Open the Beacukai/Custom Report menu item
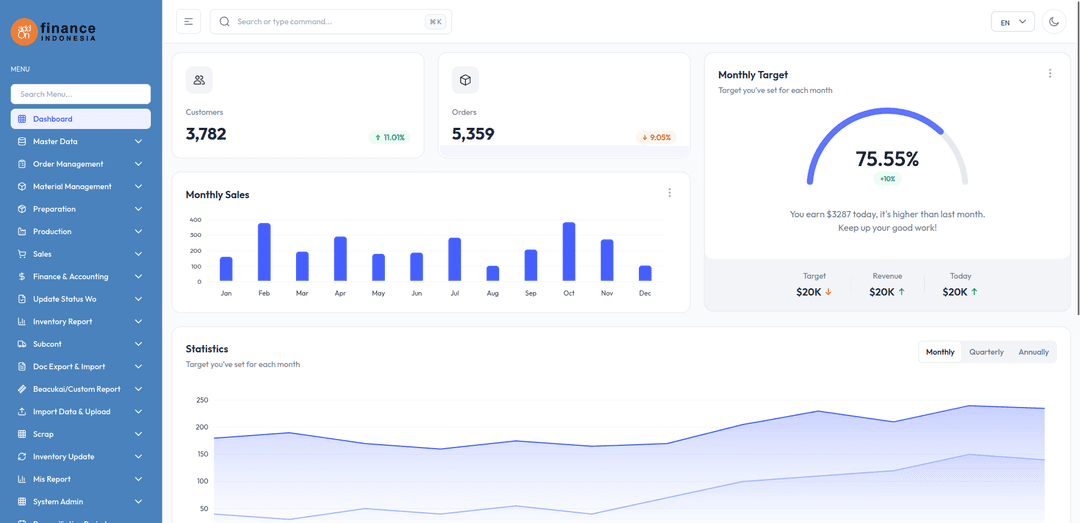1080x523 pixels. (81, 389)
